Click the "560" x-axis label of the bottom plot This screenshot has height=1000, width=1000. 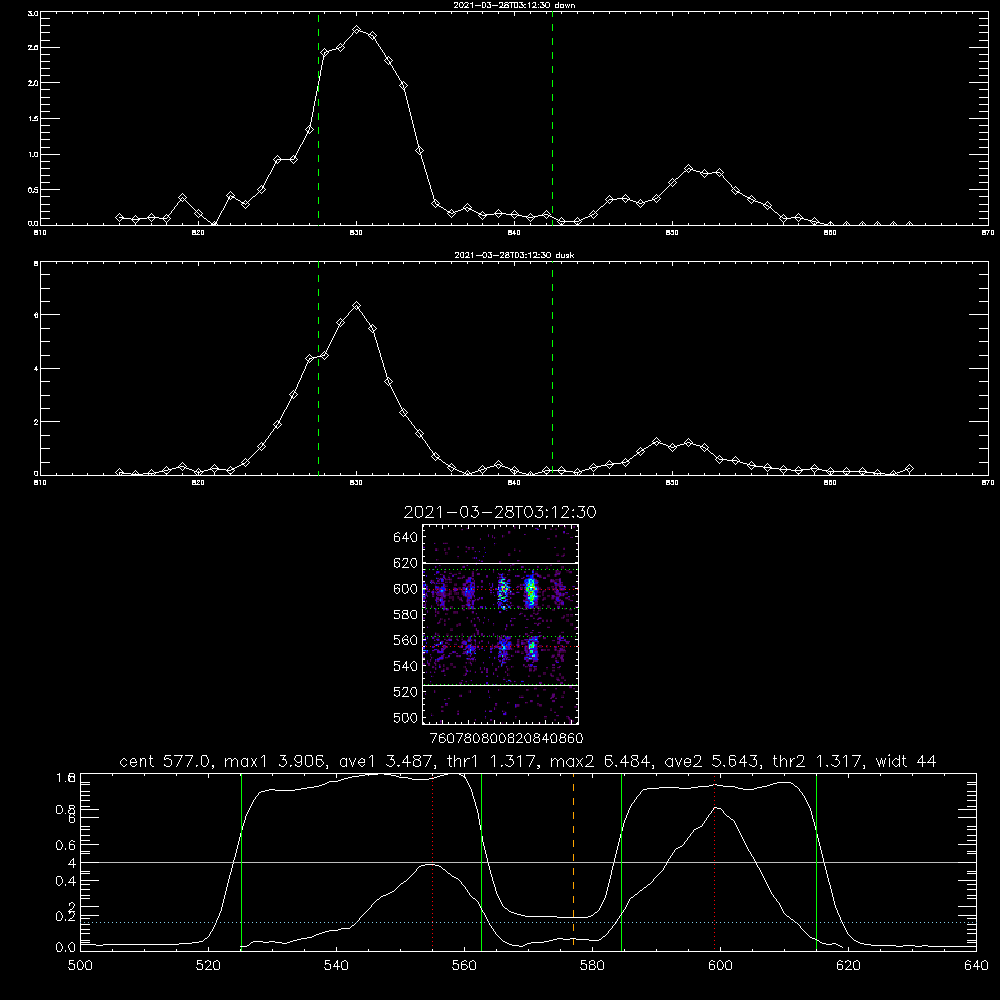[464, 966]
